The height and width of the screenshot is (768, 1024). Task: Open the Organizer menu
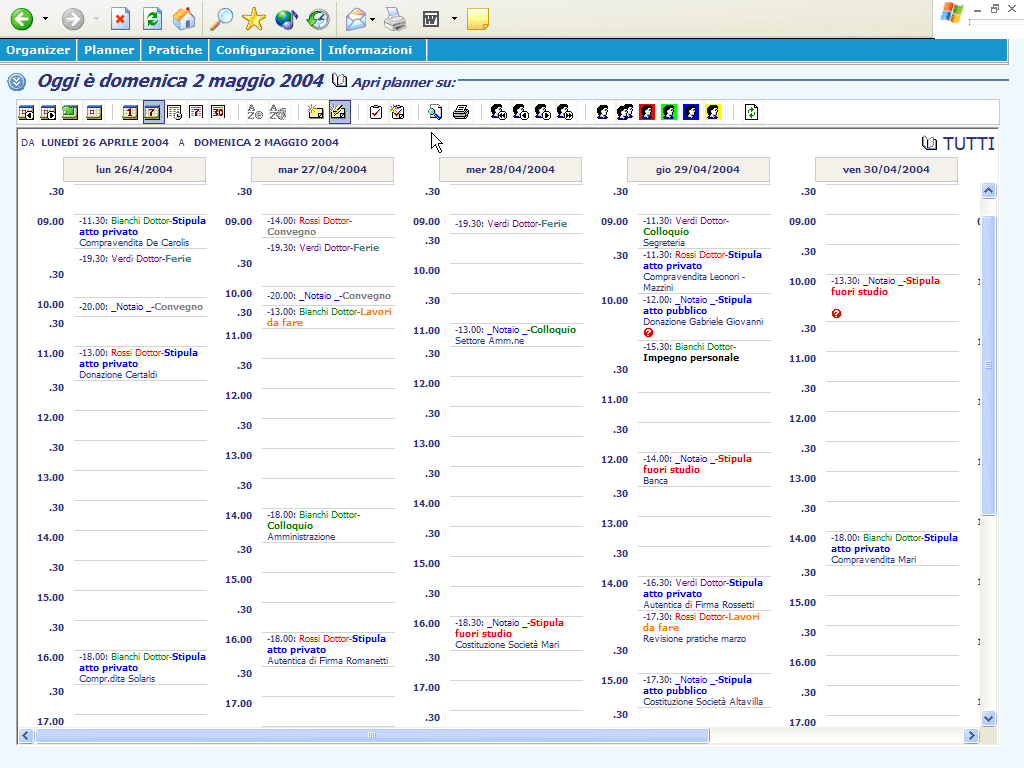tap(38, 50)
